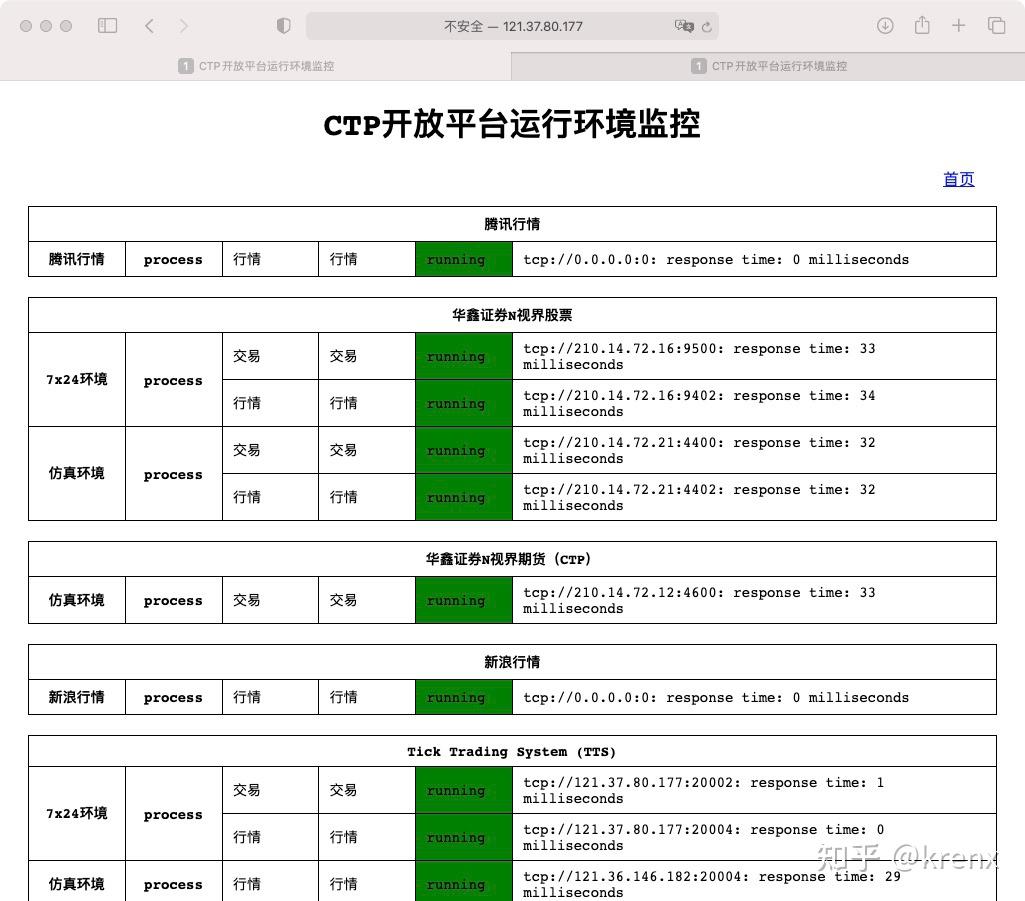The height and width of the screenshot is (901, 1025).
Task: Switch to the first CTP开放平台运行环境监控 tab
Action: (x=256, y=66)
